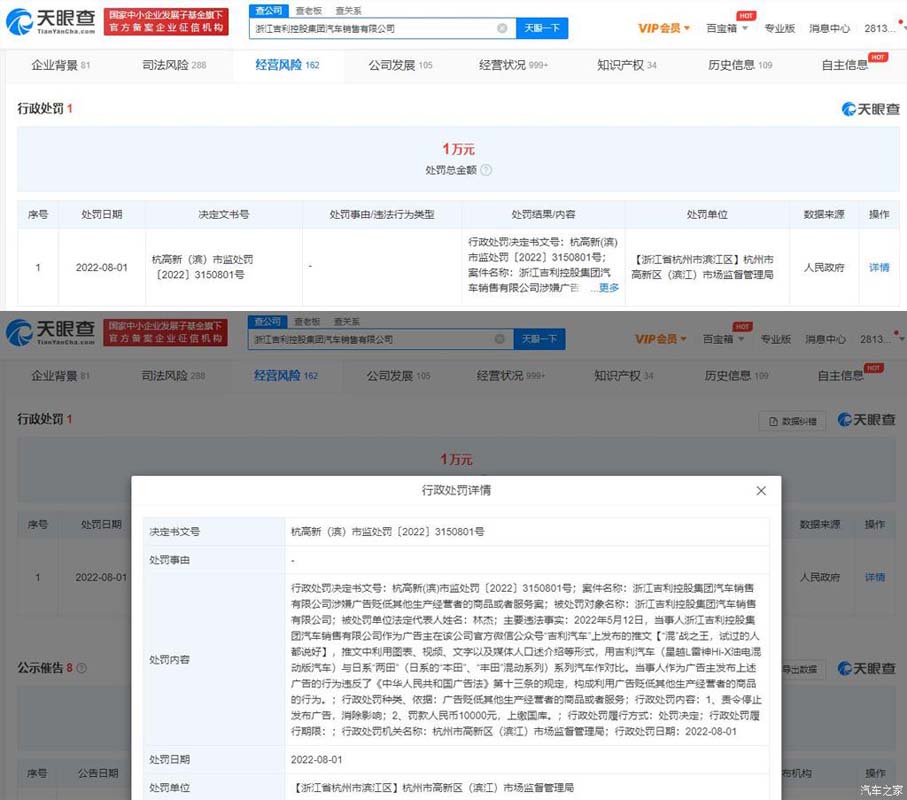
Task: Close the 行政处罚详情 dialog
Action: 761,491
